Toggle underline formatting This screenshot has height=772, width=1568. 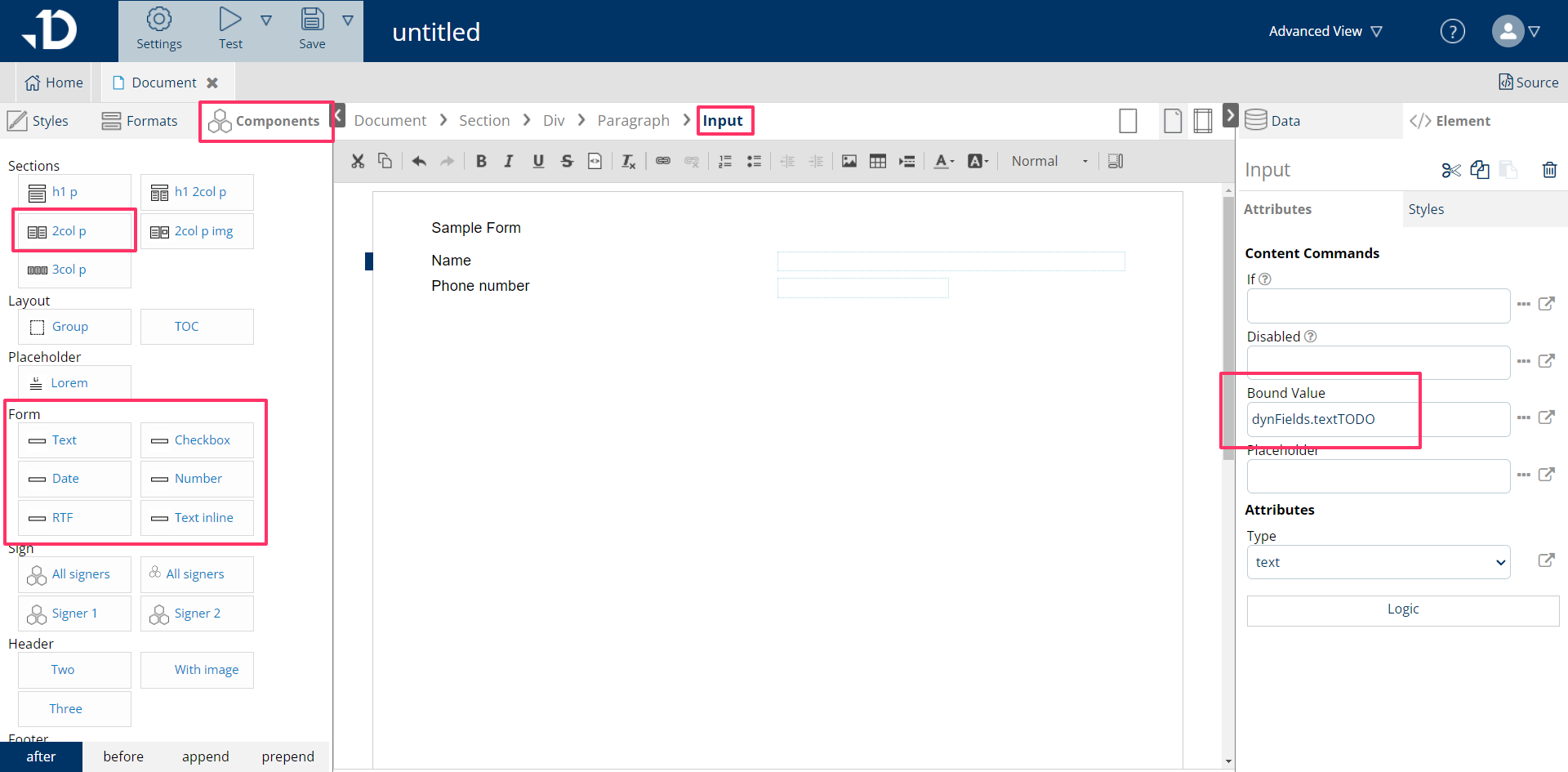(x=538, y=161)
